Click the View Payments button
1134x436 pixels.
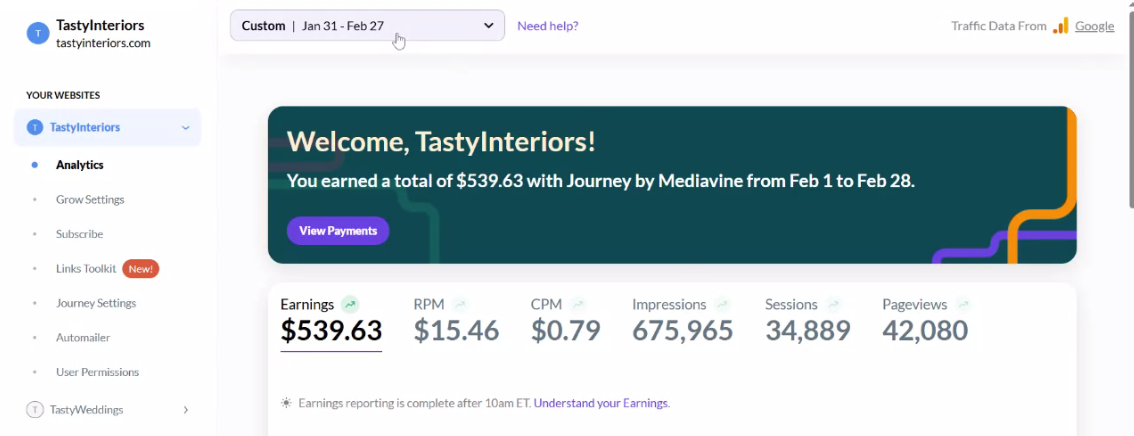338,231
